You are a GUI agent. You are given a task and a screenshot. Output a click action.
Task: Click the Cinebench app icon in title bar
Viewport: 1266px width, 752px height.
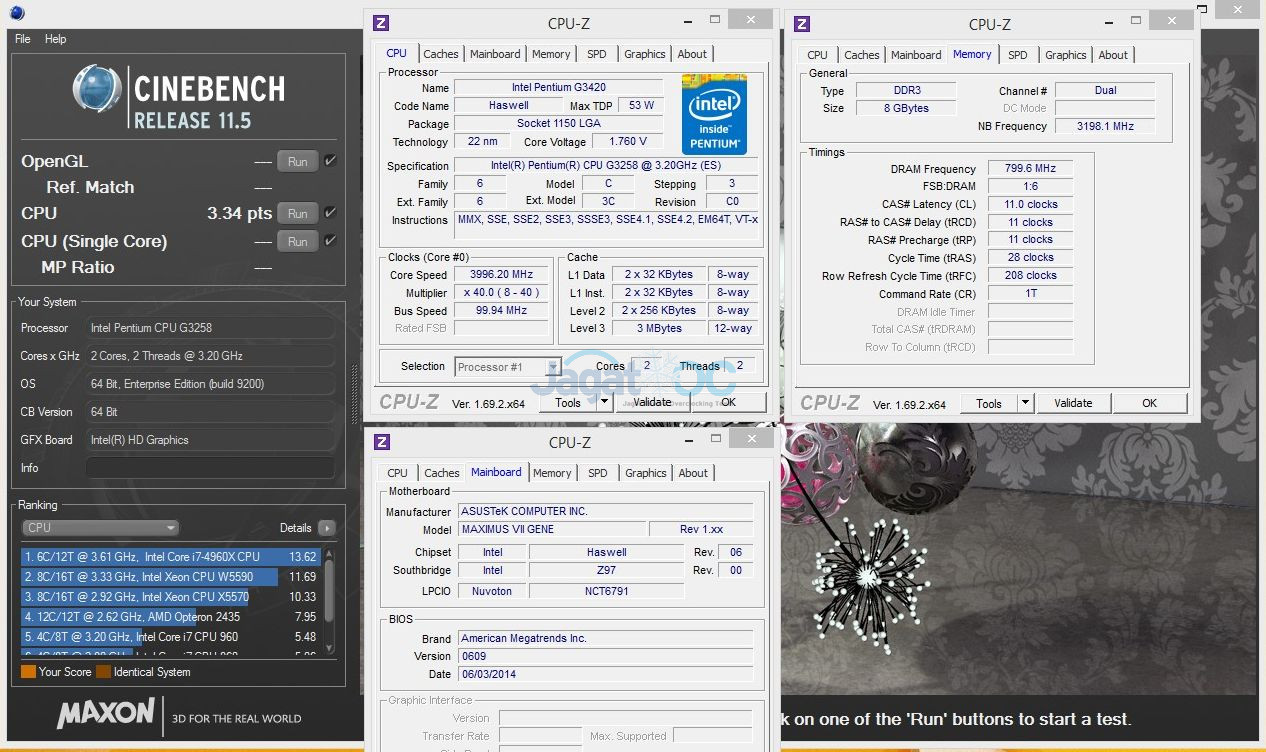tap(17, 12)
